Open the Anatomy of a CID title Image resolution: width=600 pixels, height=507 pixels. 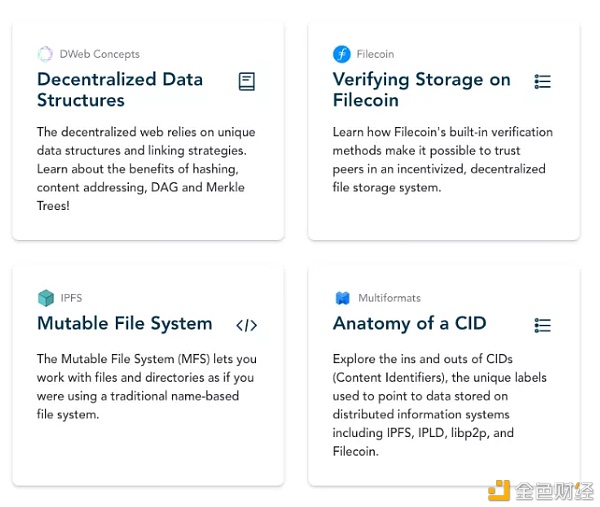(409, 323)
